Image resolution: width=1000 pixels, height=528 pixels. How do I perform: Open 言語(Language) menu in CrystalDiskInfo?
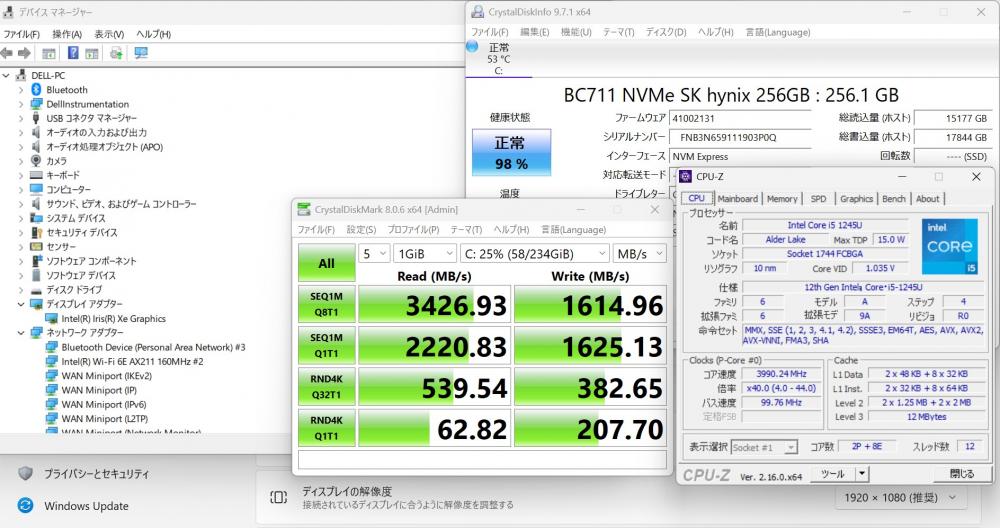[778, 32]
